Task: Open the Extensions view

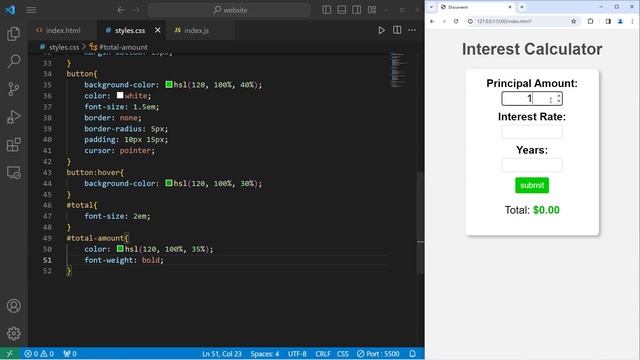Action: pos(13,144)
